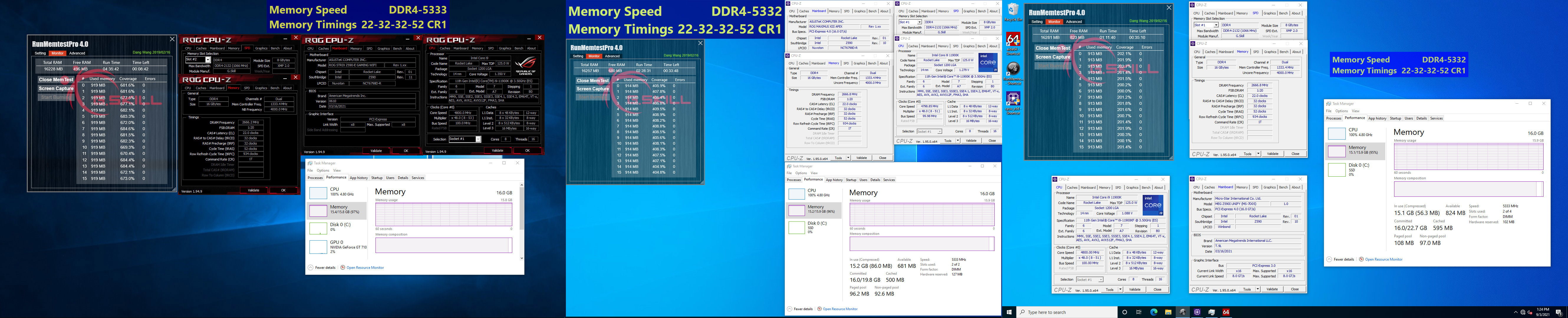The width and height of the screenshot is (1568, 318).
Task: Open File Explorer from the taskbar
Action: click(1168, 312)
